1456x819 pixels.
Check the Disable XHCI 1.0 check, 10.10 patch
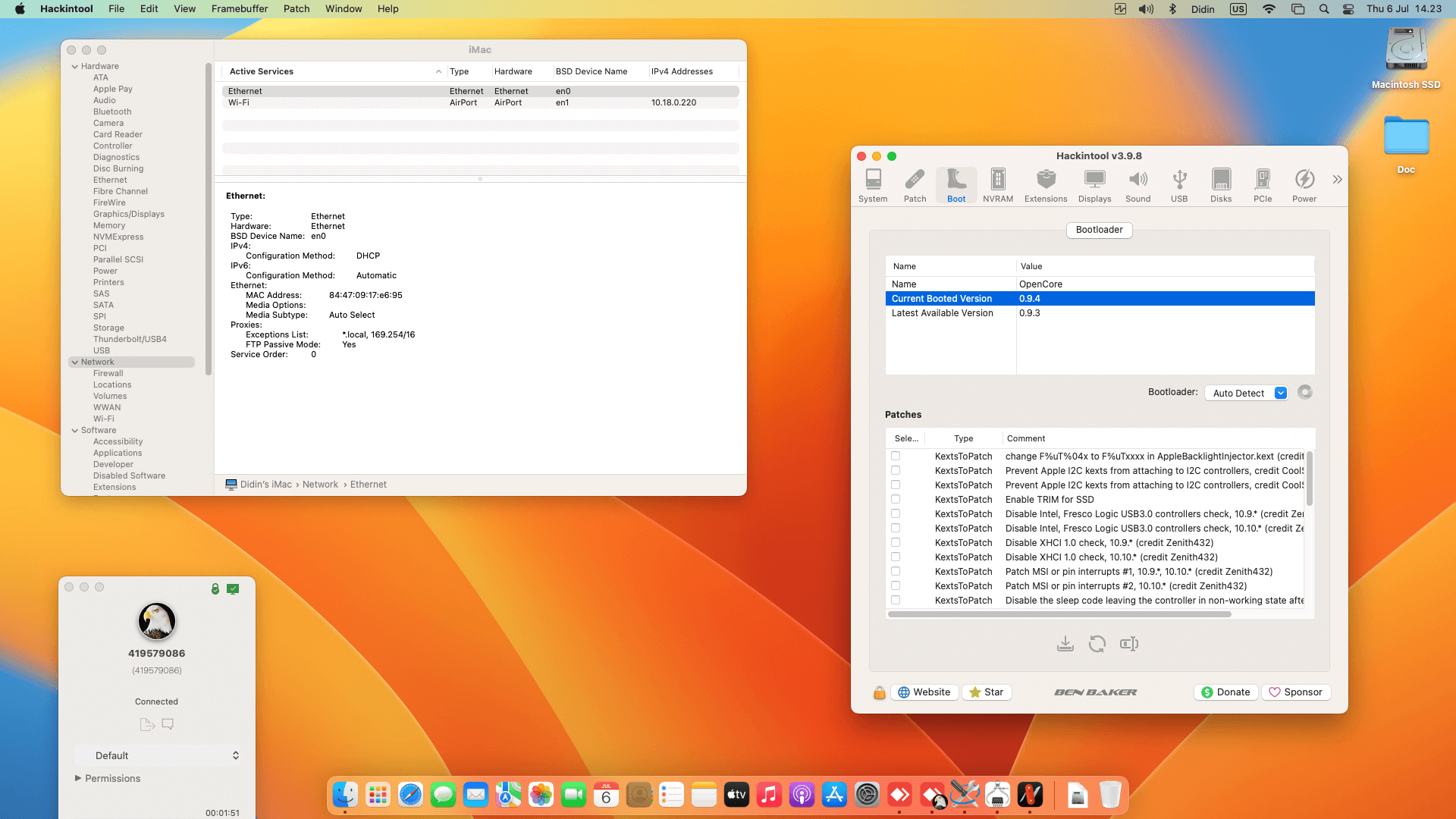(x=896, y=557)
